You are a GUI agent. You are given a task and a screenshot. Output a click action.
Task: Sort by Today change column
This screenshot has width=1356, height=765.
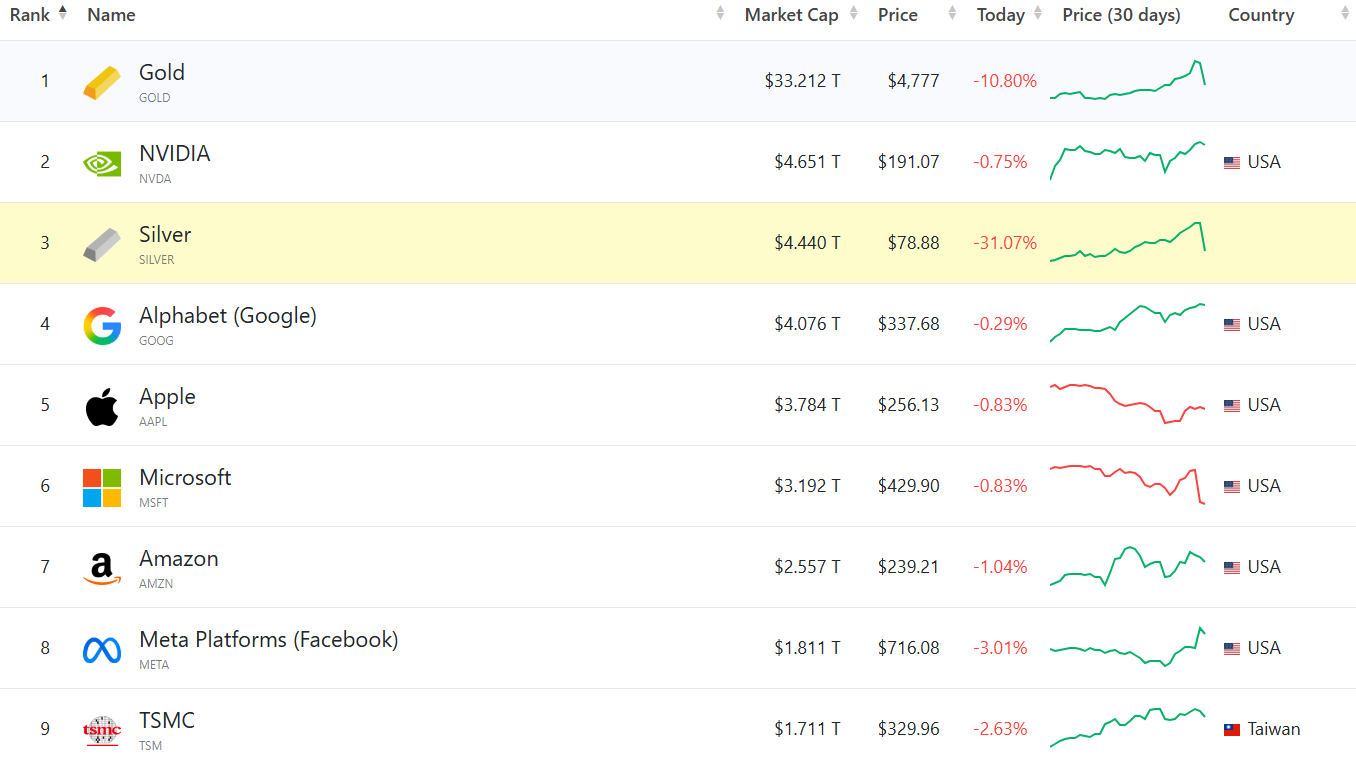point(1000,15)
